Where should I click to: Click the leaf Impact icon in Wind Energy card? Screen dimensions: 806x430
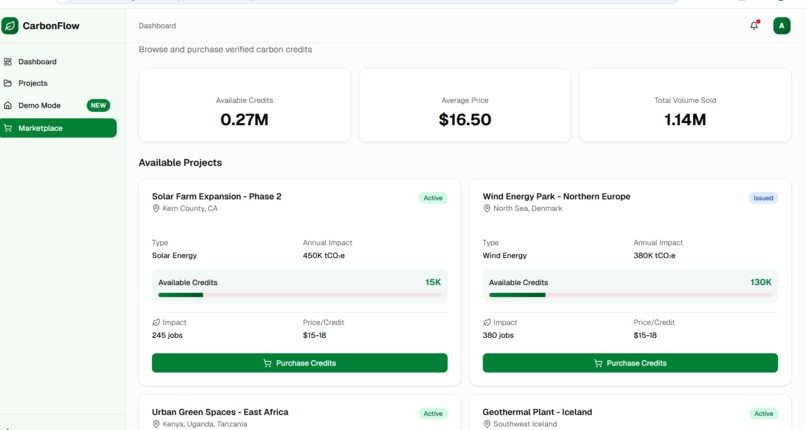[487, 323]
